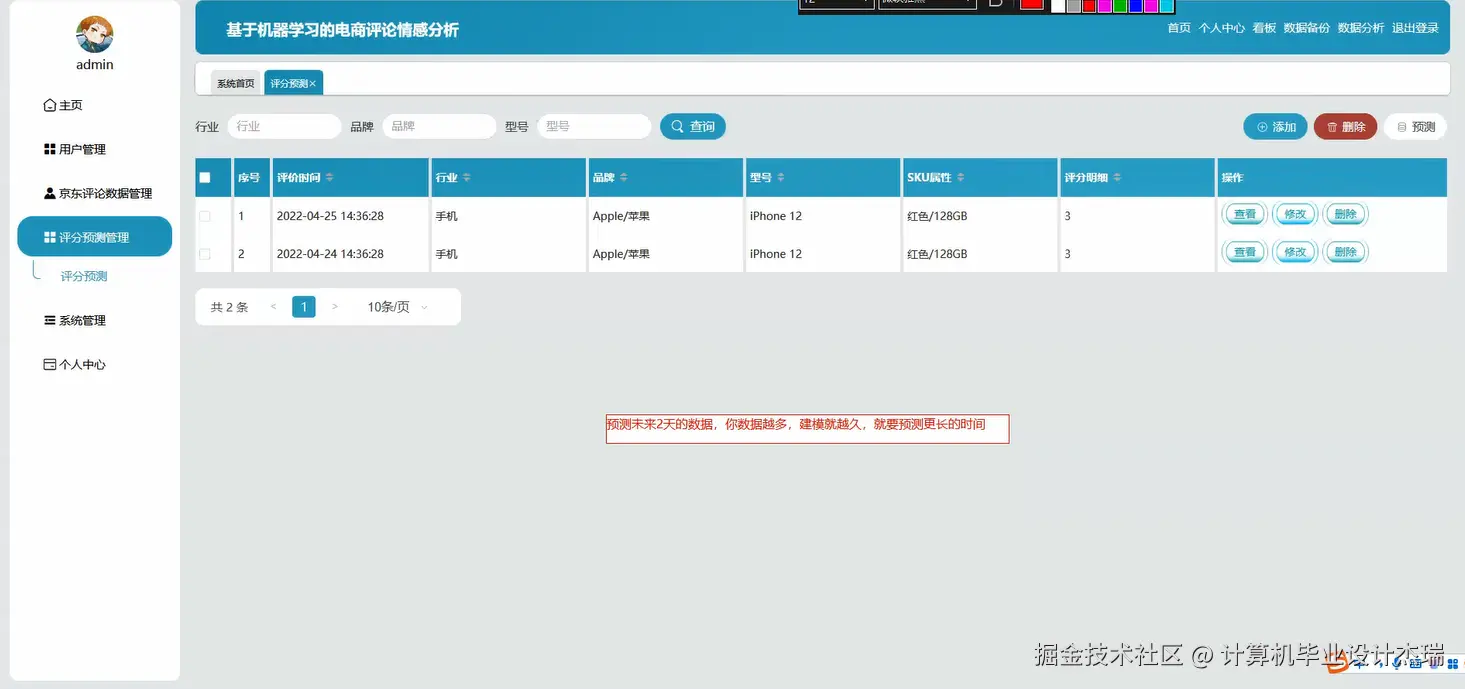Open 个人中心 in the top navigation

click(1222, 28)
